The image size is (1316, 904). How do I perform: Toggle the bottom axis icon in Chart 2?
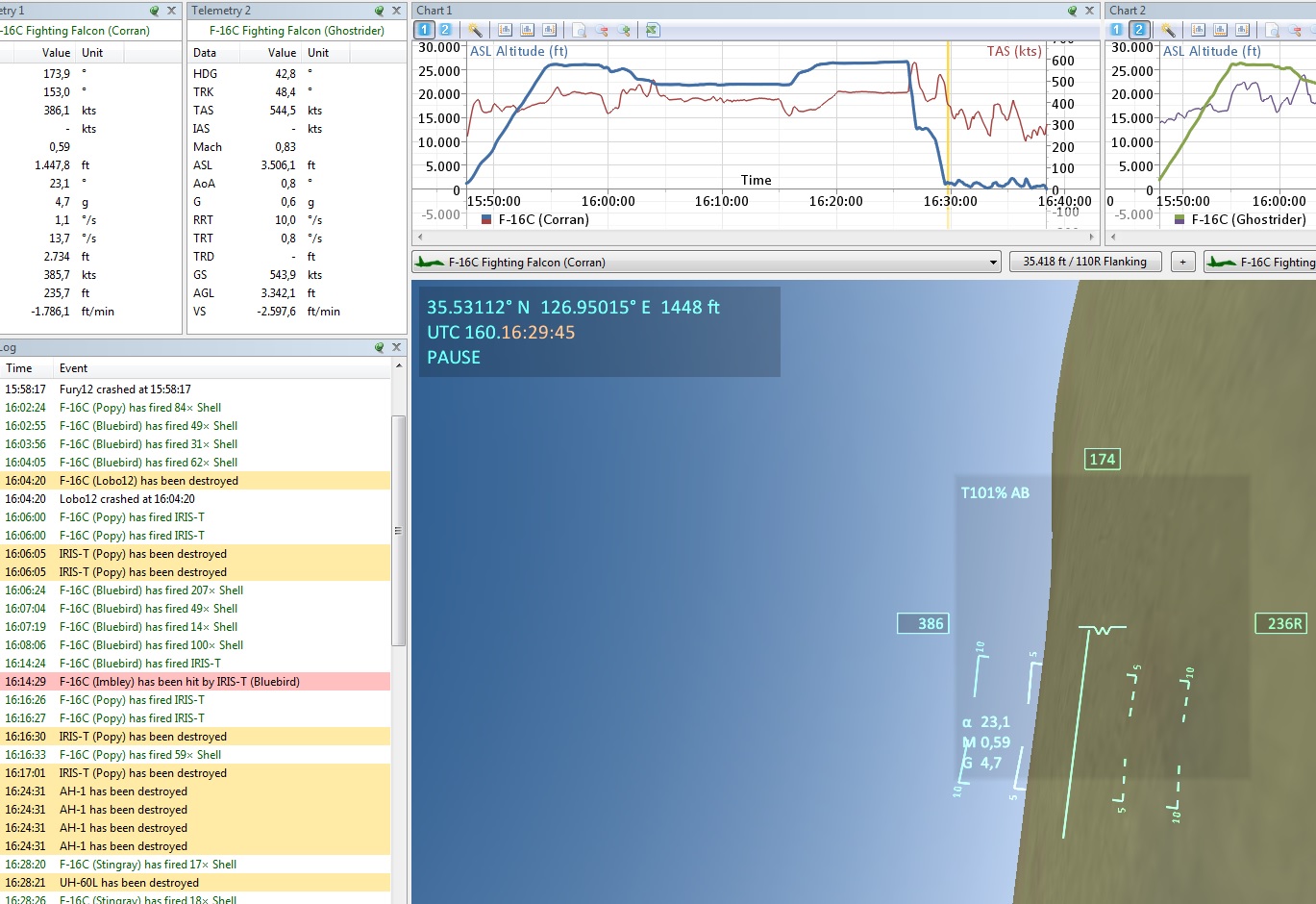coord(1221,30)
